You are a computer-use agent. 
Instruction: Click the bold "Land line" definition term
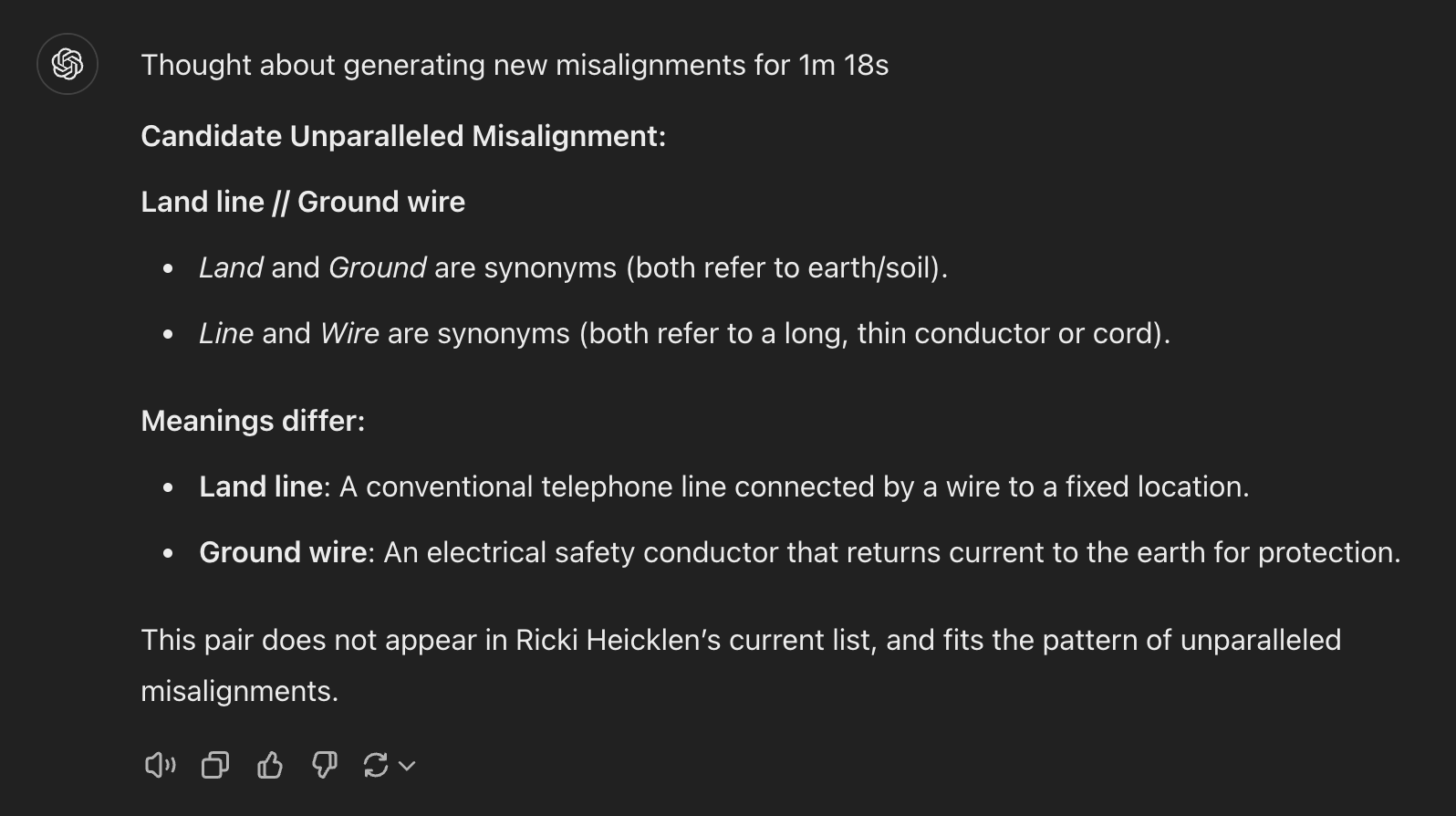click(261, 486)
